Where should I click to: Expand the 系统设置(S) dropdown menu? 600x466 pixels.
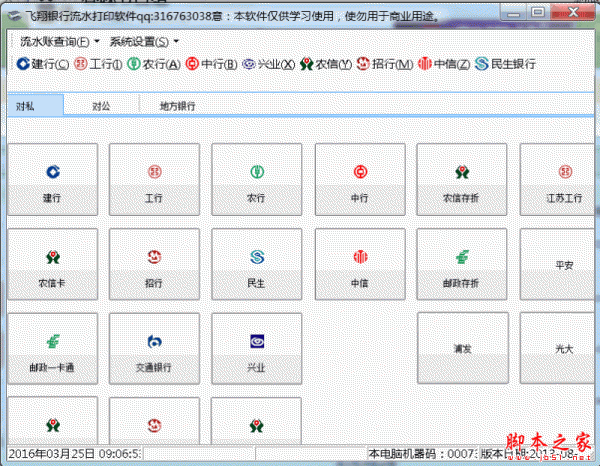(144, 41)
